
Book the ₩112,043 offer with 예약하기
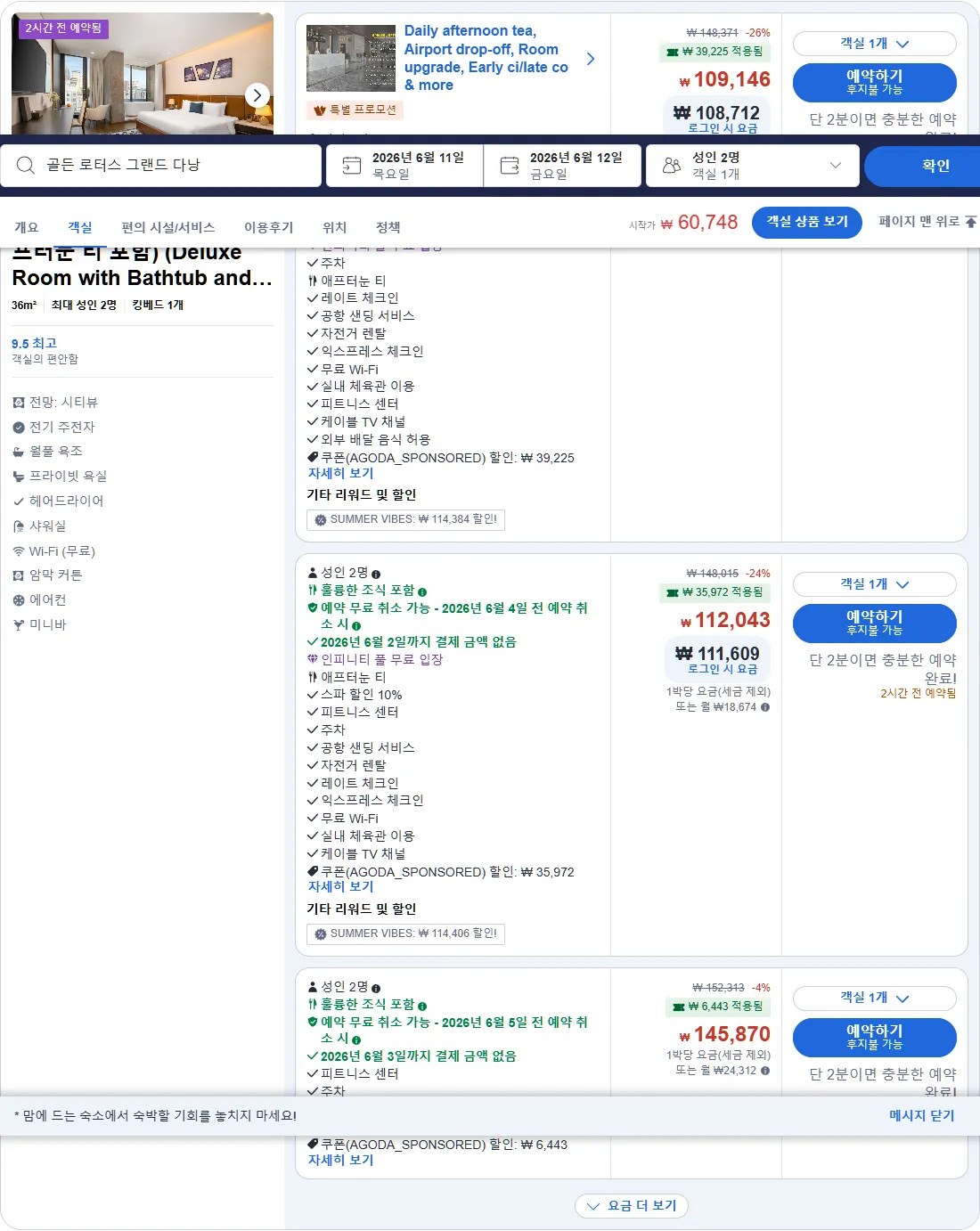click(x=874, y=624)
